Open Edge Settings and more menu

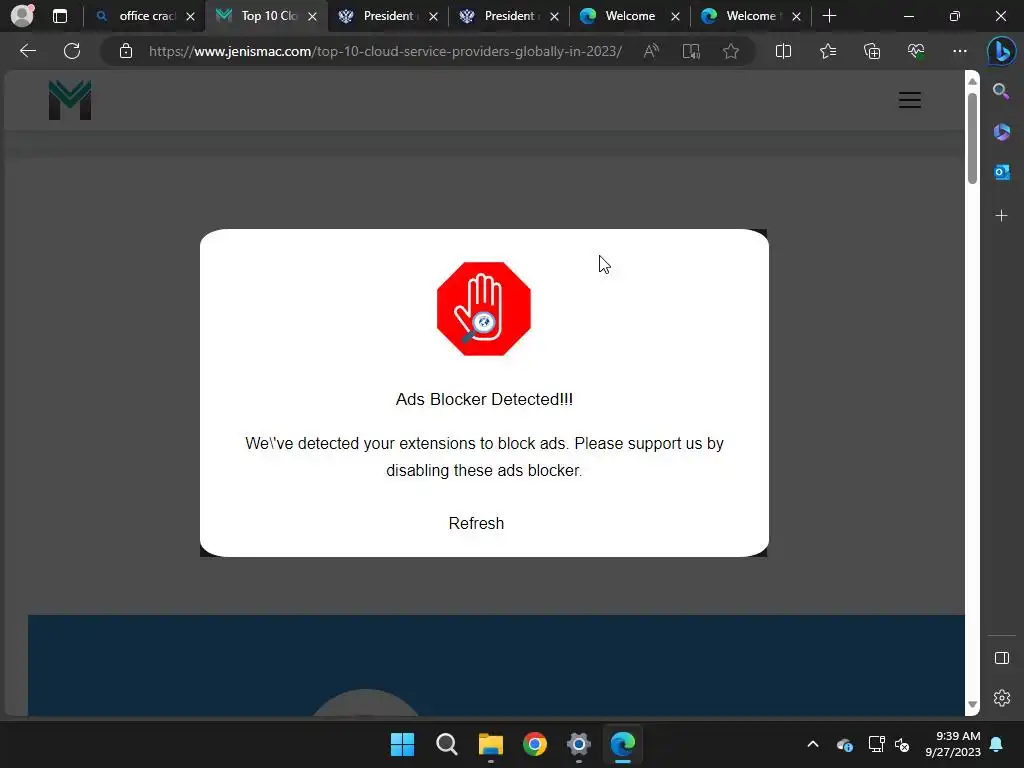tap(959, 51)
